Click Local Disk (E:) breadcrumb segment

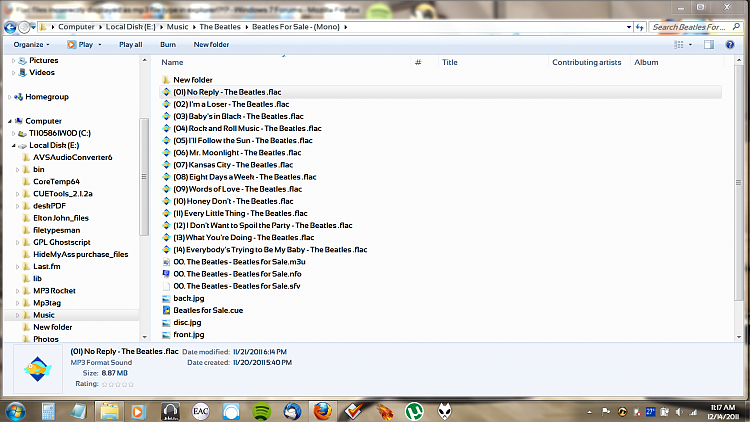(130, 27)
